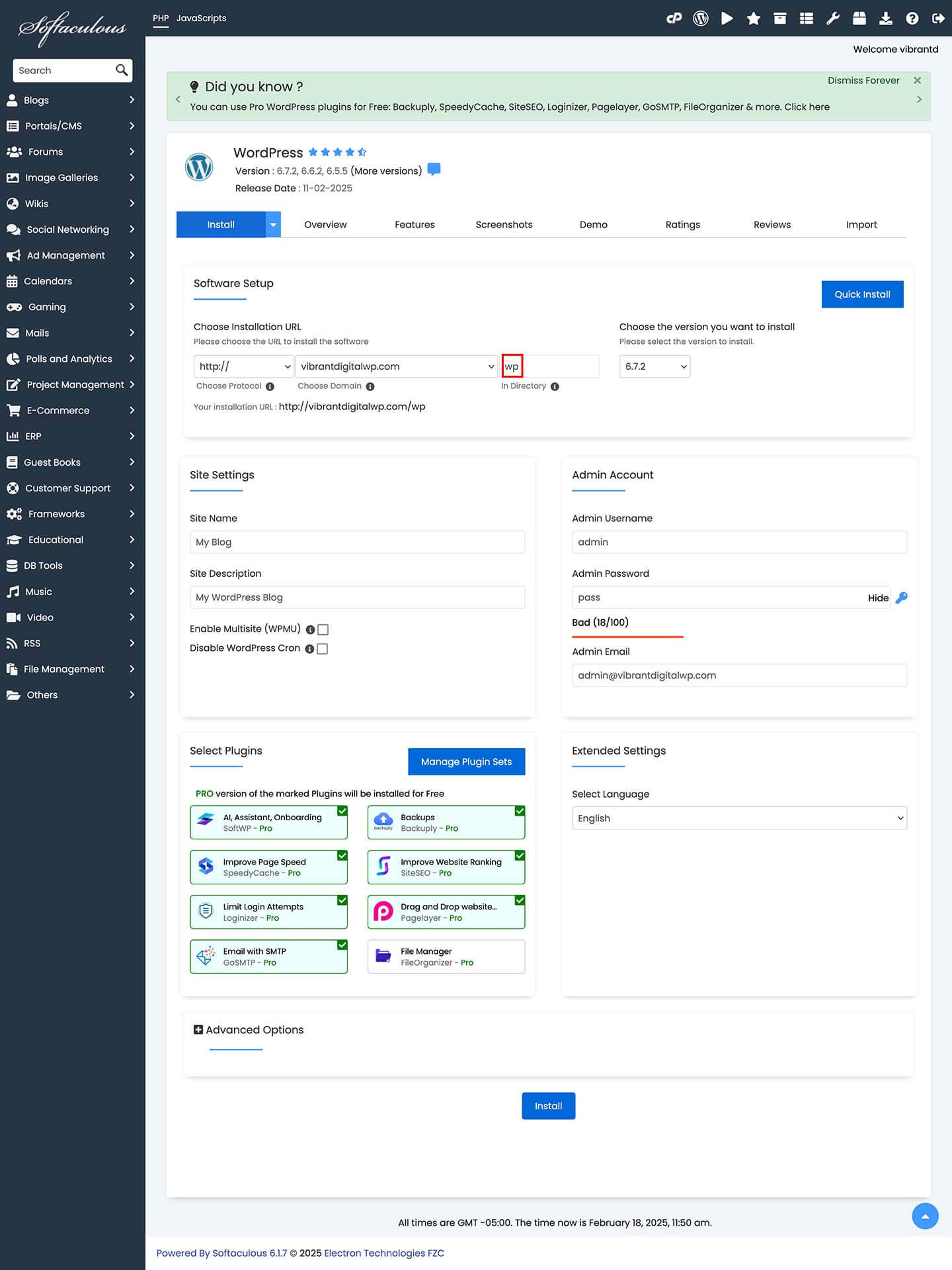The width and height of the screenshot is (952, 1270).
Task: Click the Choose Domain info icon
Action: (x=370, y=386)
